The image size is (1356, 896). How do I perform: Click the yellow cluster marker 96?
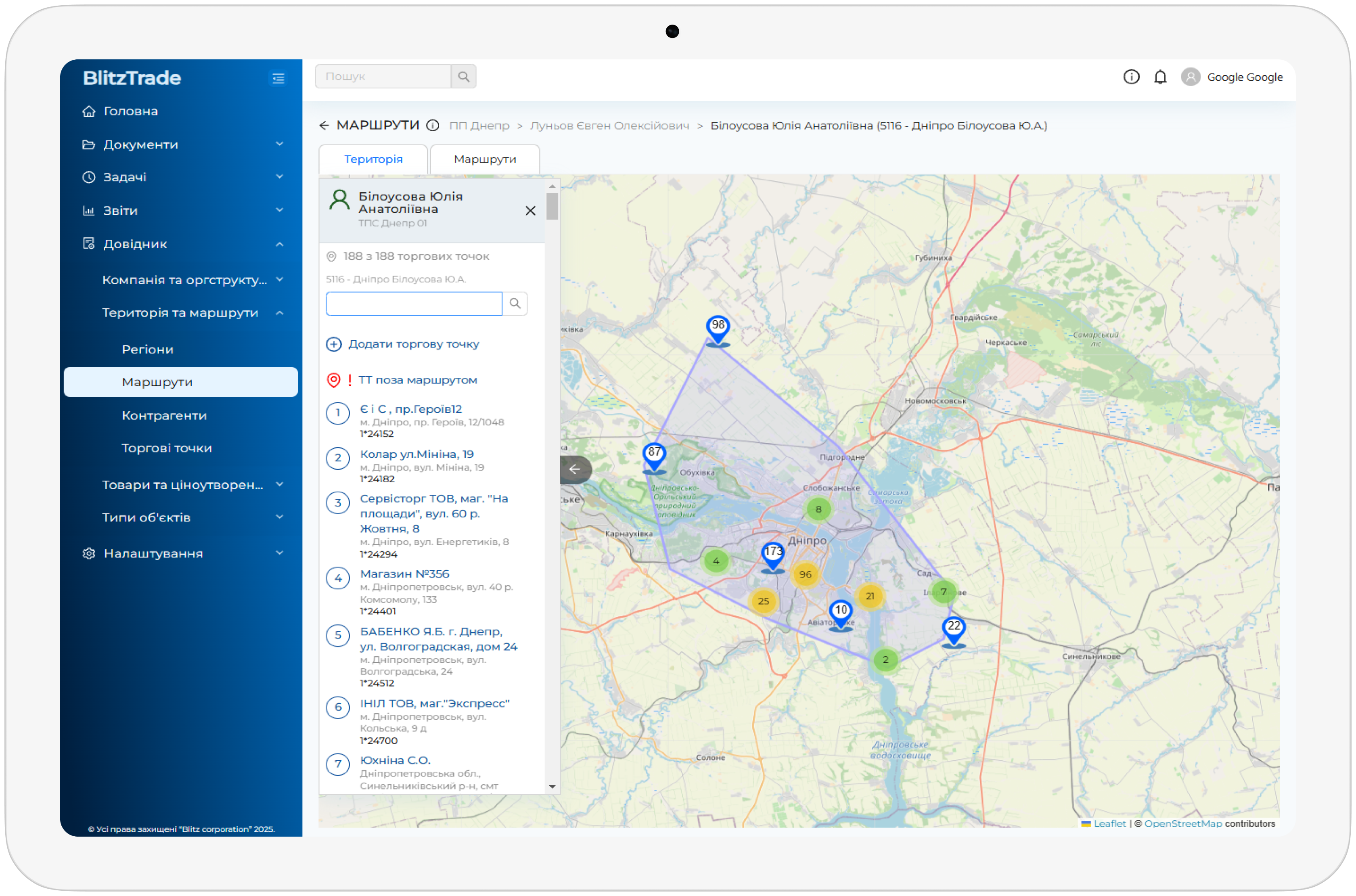click(805, 574)
